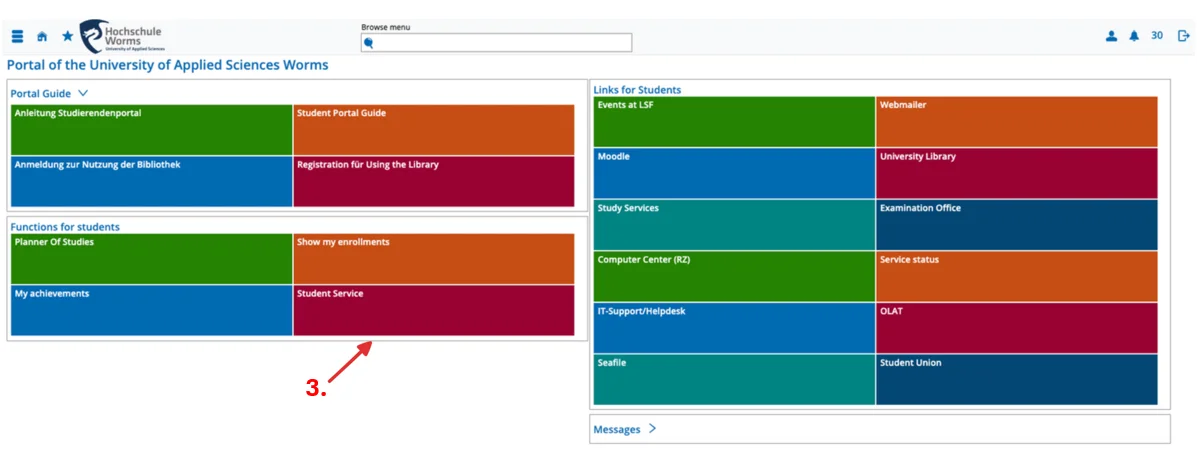This screenshot has width=1197, height=460.
Task: Expand the Messages section chevron
Action: click(652, 429)
